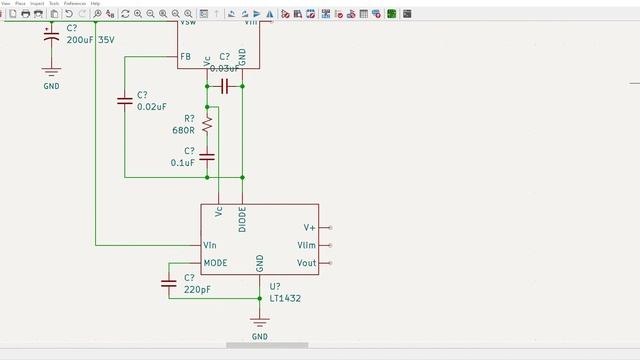Open the View menu
Screen dimensions: 640x360
pos(6,3)
